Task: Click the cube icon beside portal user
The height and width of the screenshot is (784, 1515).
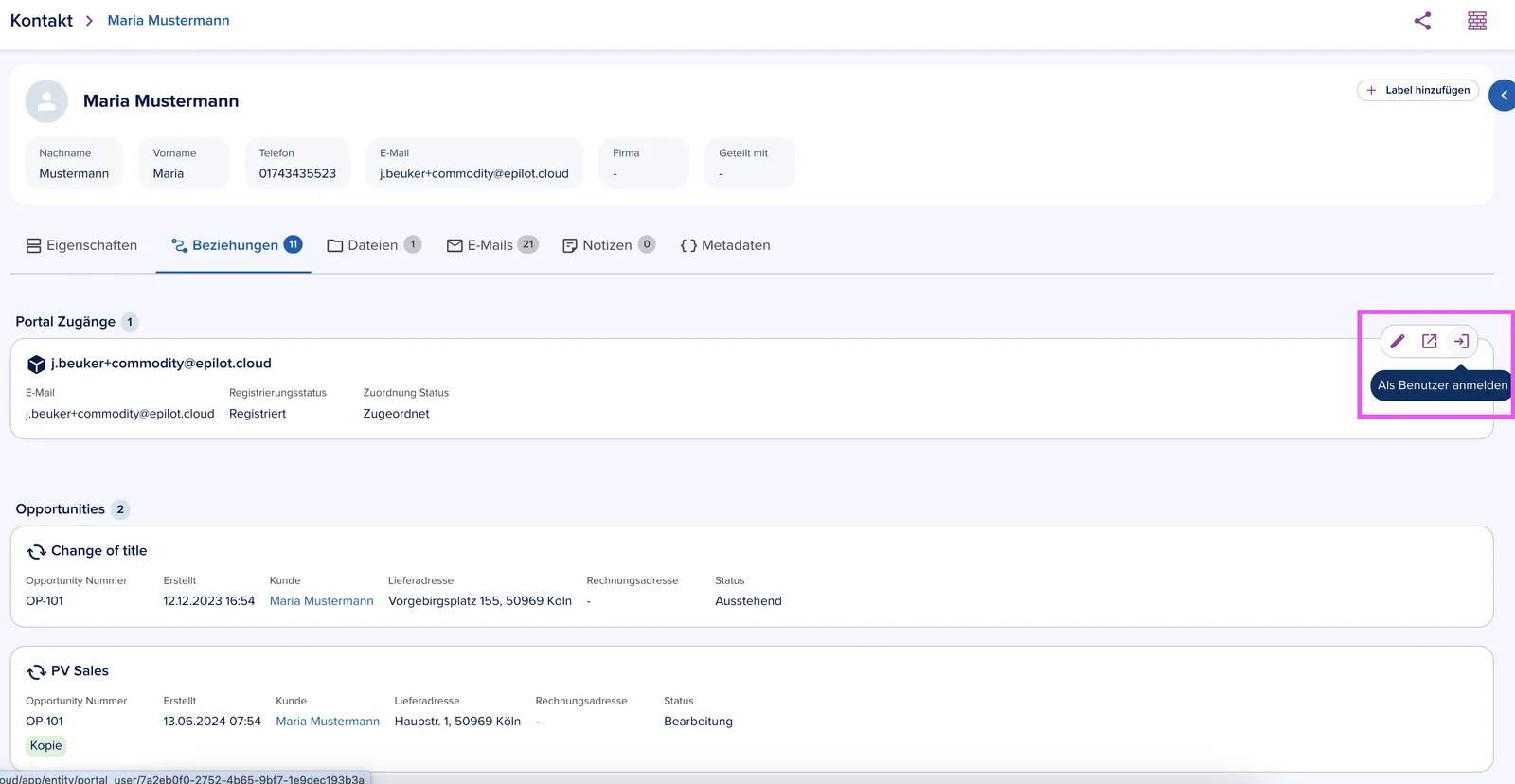Action: click(36, 365)
